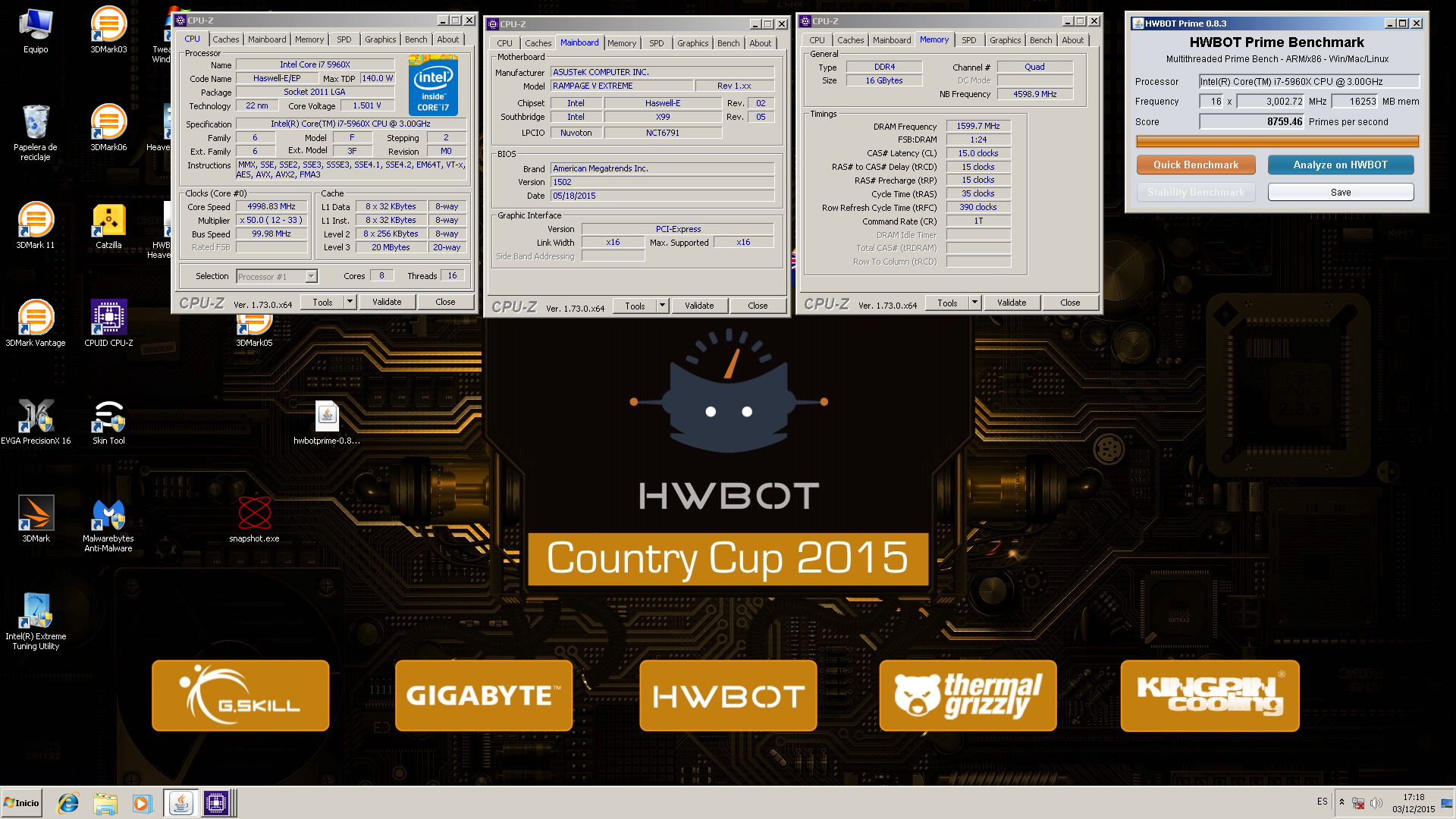The height and width of the screenshot is (819, 1456).
Task: Switch to CPU tab in Memory window
Action: [x=817, y=40]
